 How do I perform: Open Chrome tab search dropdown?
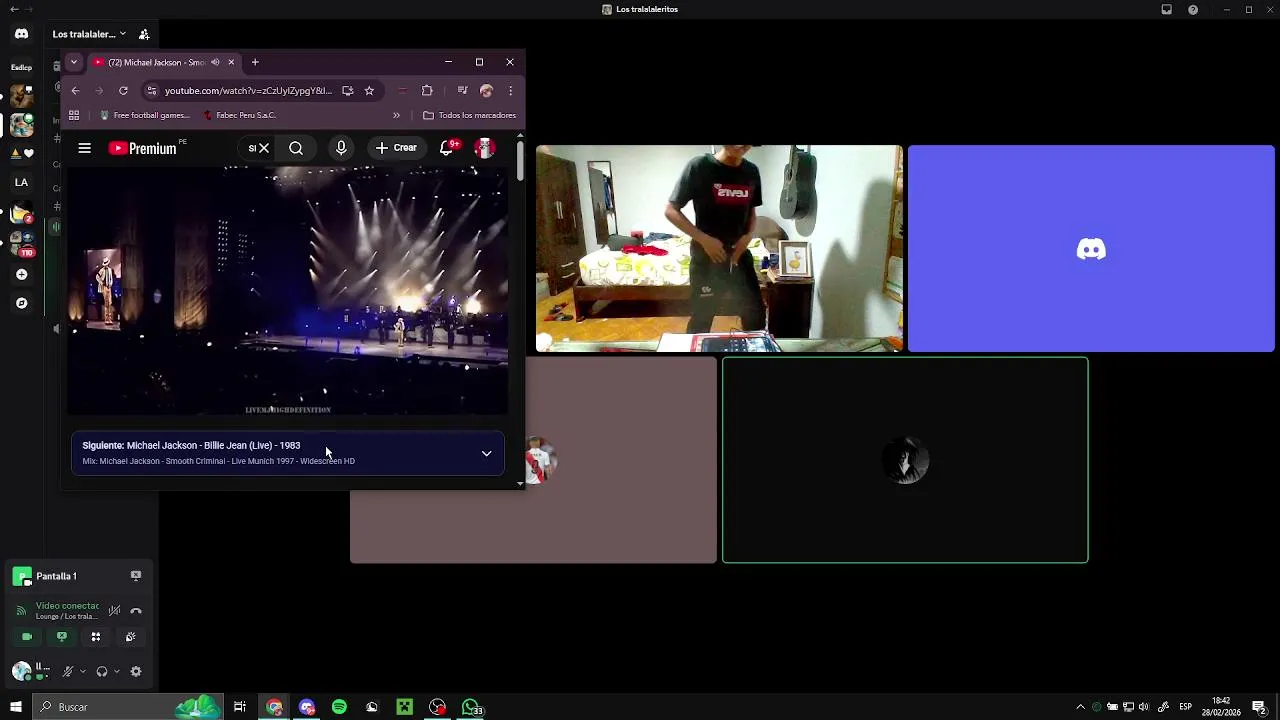point(73,62)
